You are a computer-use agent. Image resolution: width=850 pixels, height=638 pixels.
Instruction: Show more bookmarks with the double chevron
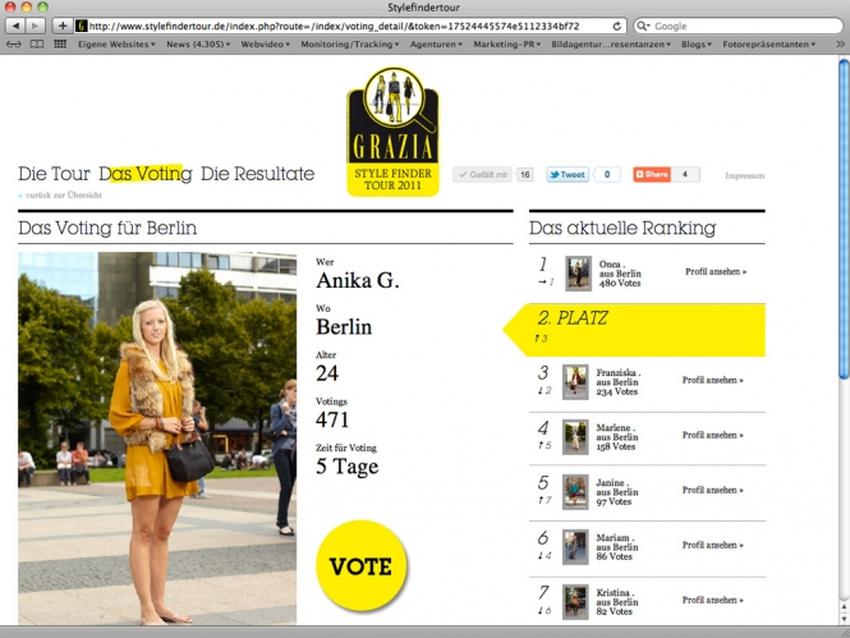(840, 44)
